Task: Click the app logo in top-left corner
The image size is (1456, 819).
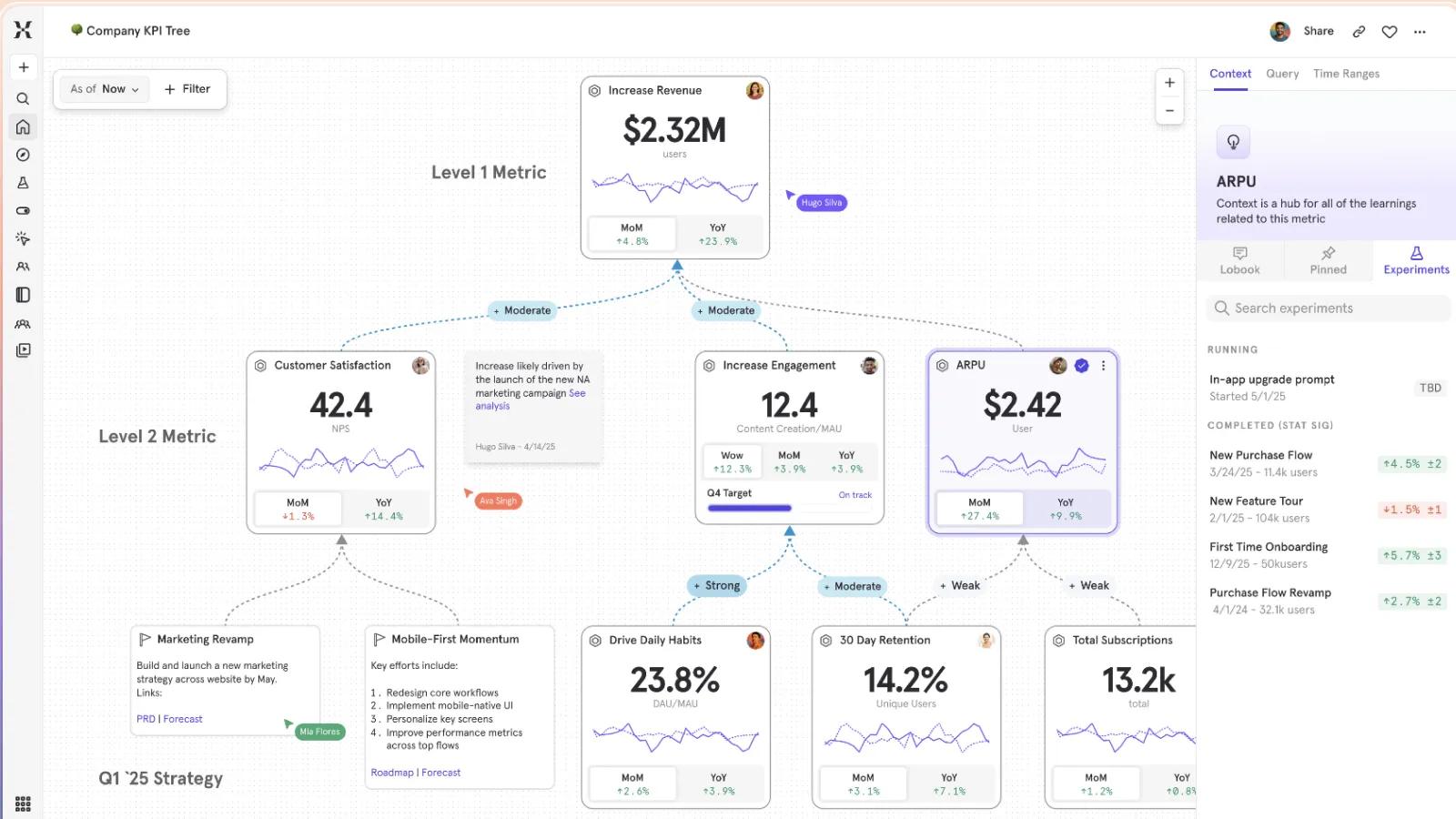Action: click(x=23, y=30)
